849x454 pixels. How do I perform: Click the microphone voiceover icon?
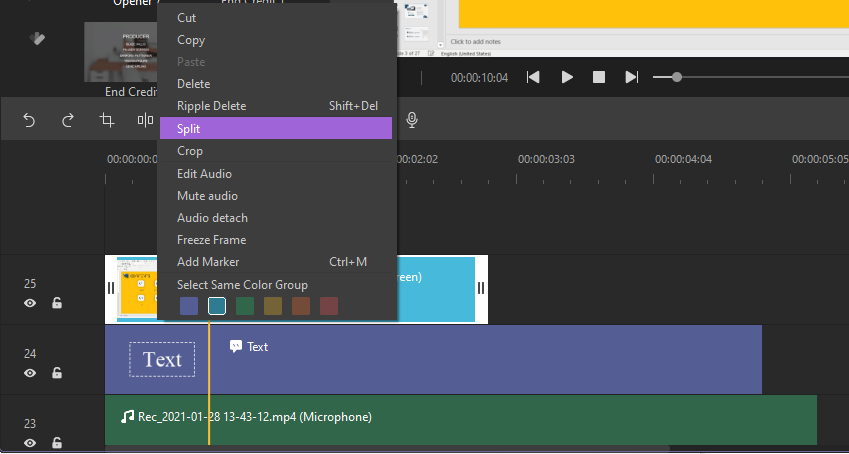click(x=412, y=120)
